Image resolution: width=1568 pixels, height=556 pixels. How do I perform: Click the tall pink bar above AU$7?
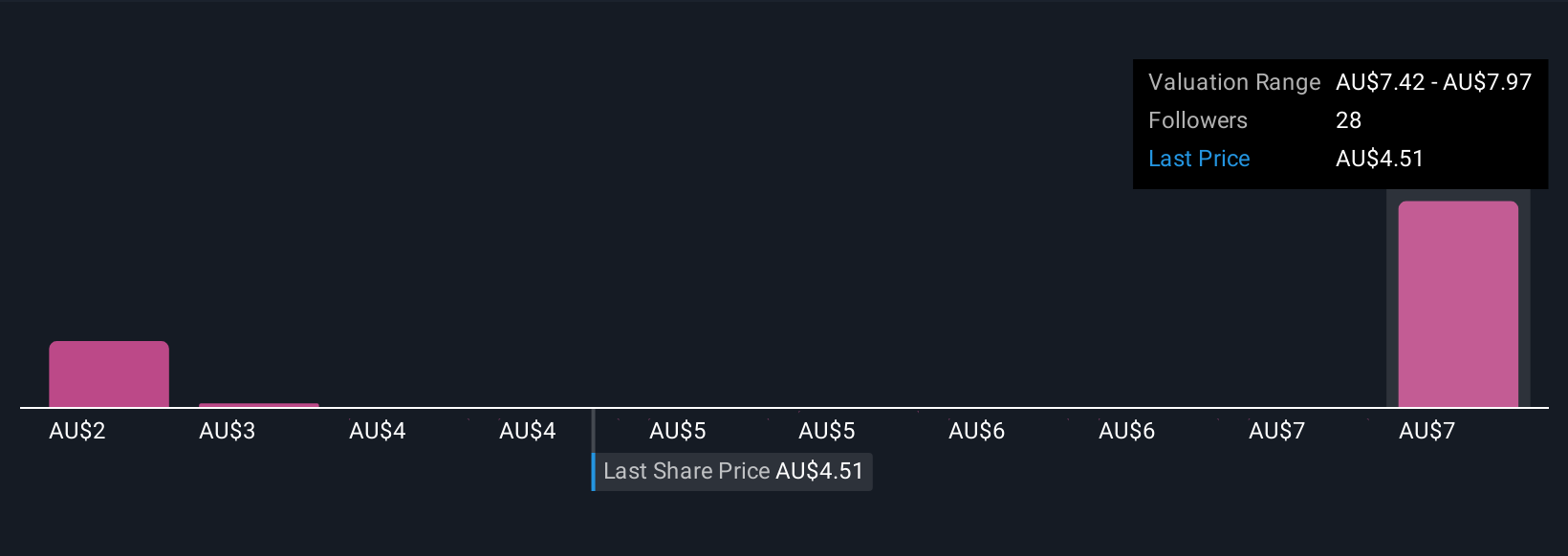[x=1458, y=304]
